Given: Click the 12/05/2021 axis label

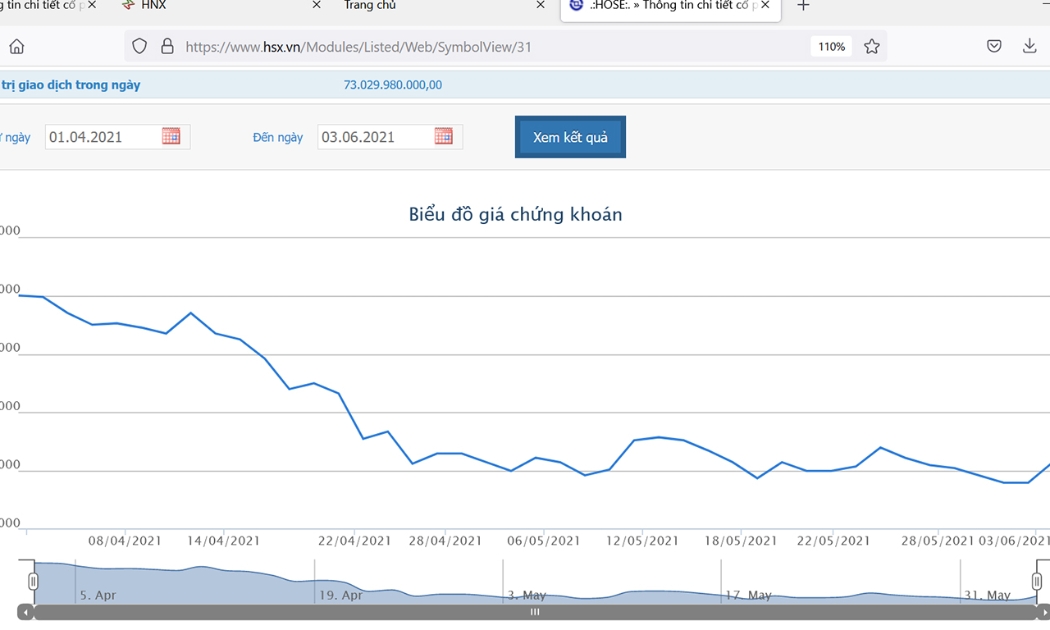Looking at the screenshot, I should coord(642,541).
